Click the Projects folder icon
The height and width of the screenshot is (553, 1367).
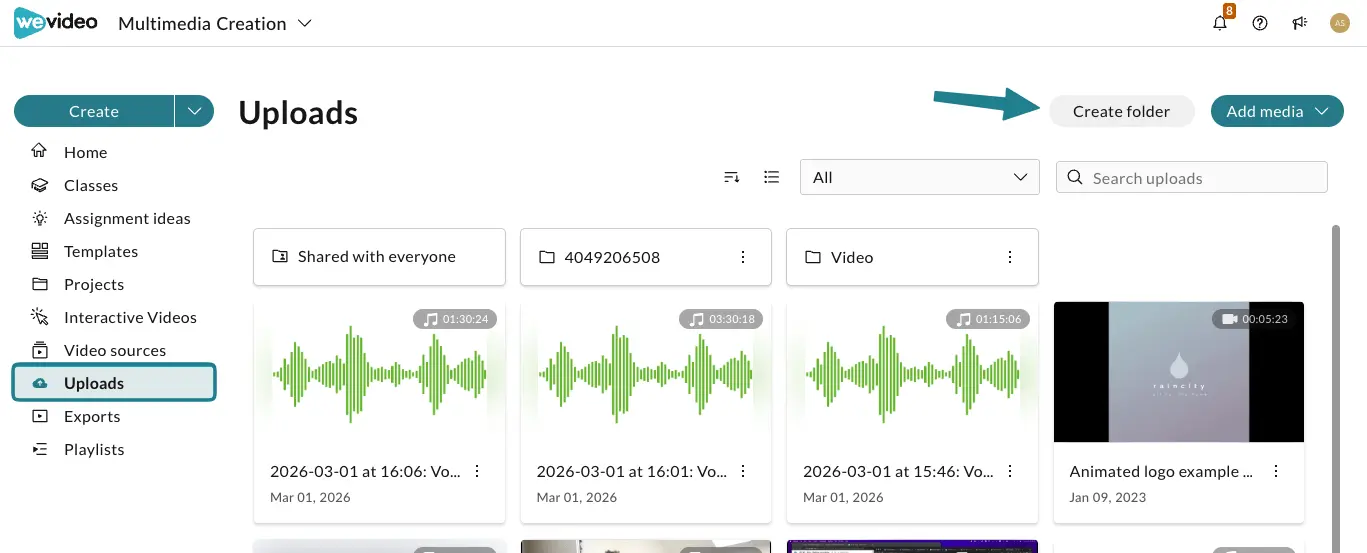pyautogui.click(x=39, y=284)
